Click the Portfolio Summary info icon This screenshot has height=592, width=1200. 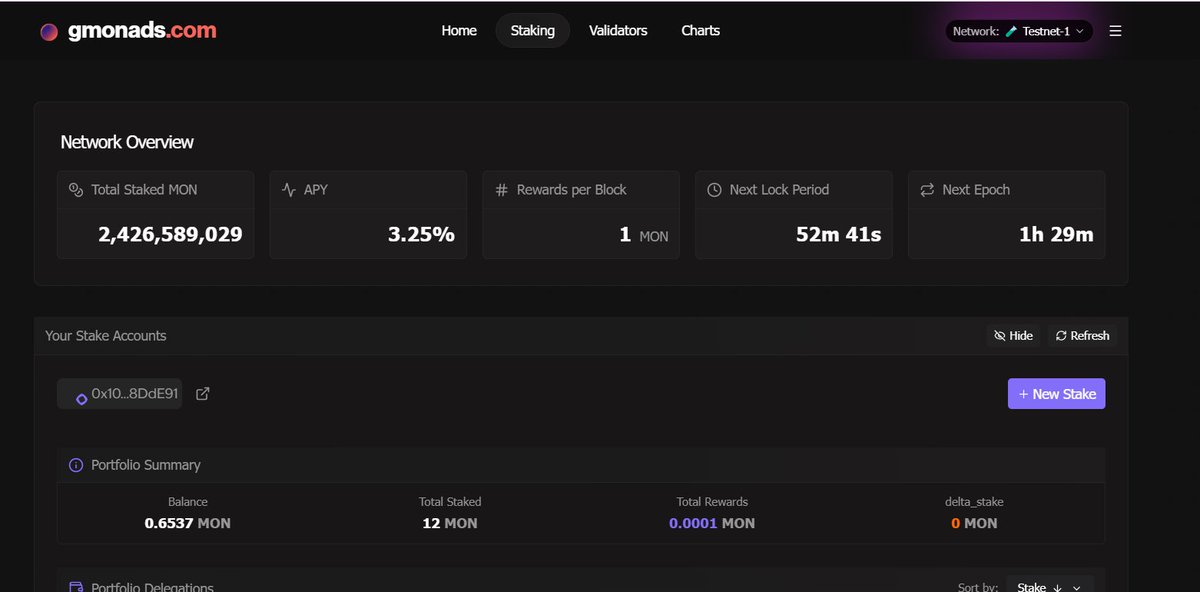point(76,465)
